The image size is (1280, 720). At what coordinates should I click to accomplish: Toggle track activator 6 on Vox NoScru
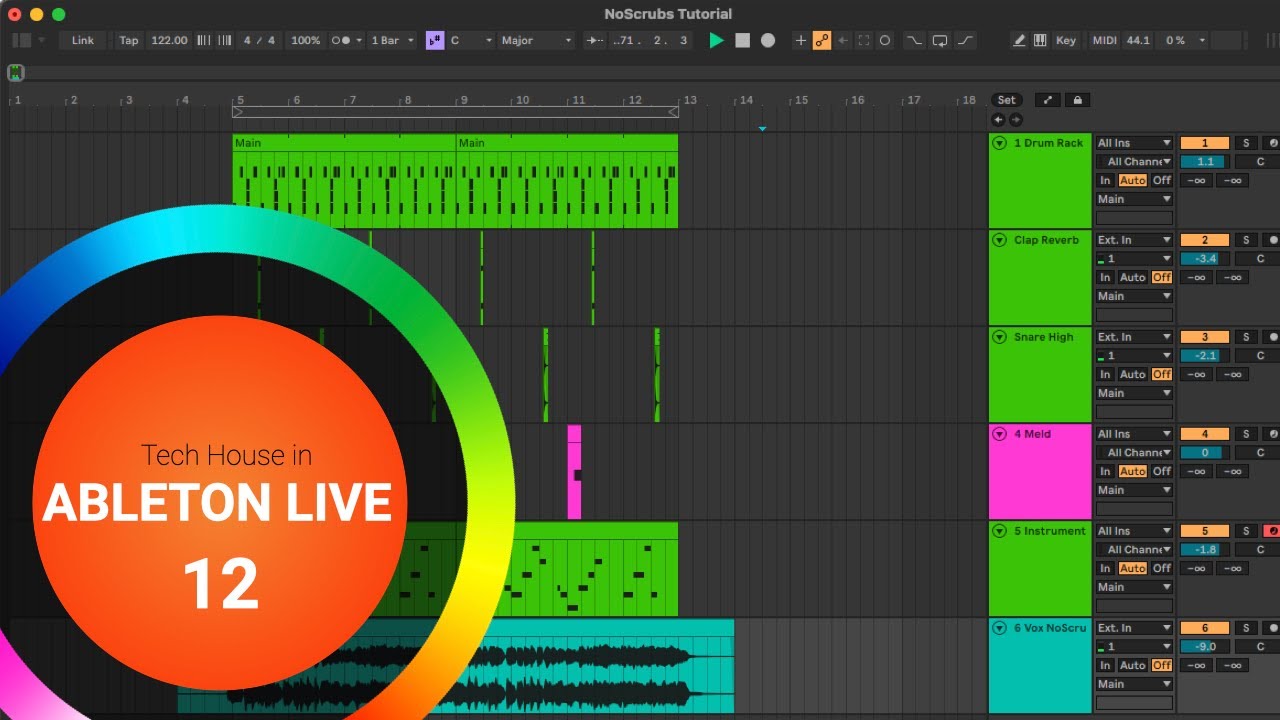(1205, 628)
